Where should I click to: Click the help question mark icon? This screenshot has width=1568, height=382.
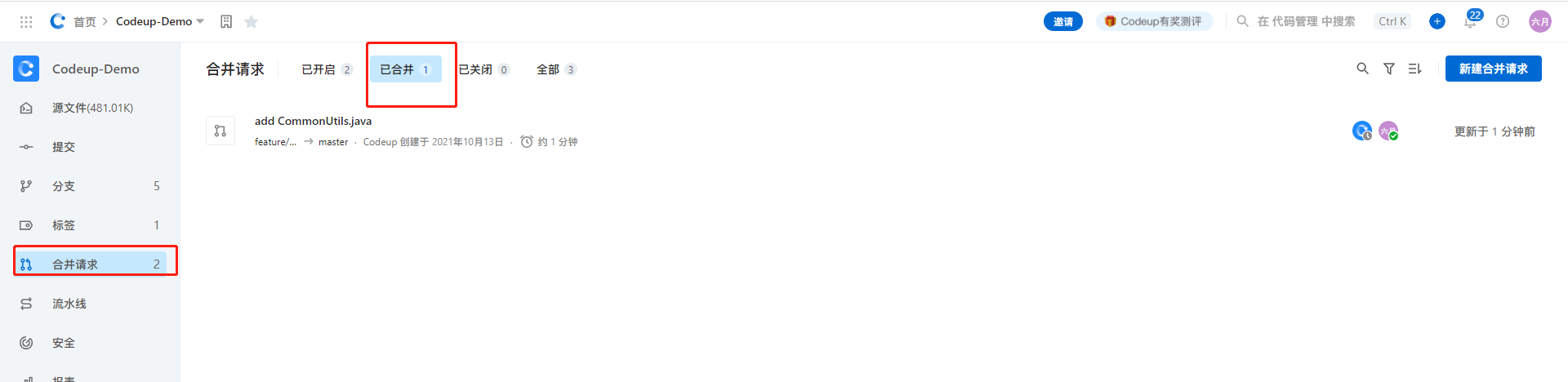(x=1503, y=22)
